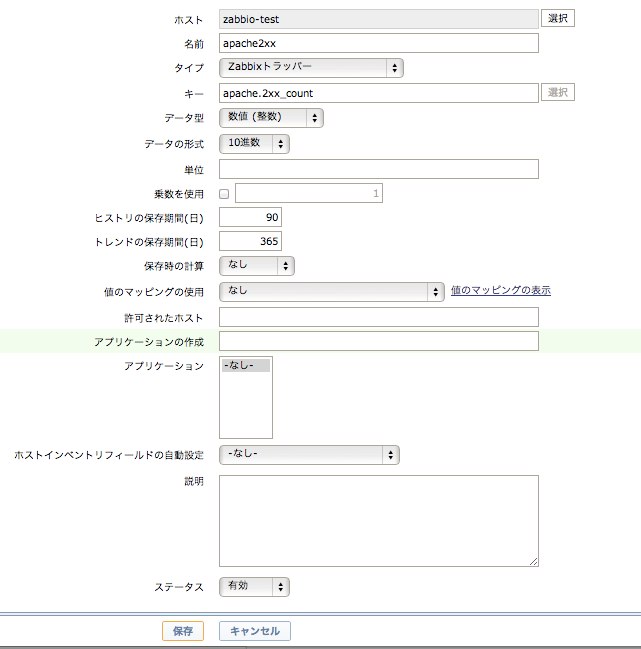Click the キャンセル button

pyautogui.click(x=254, y=631)
